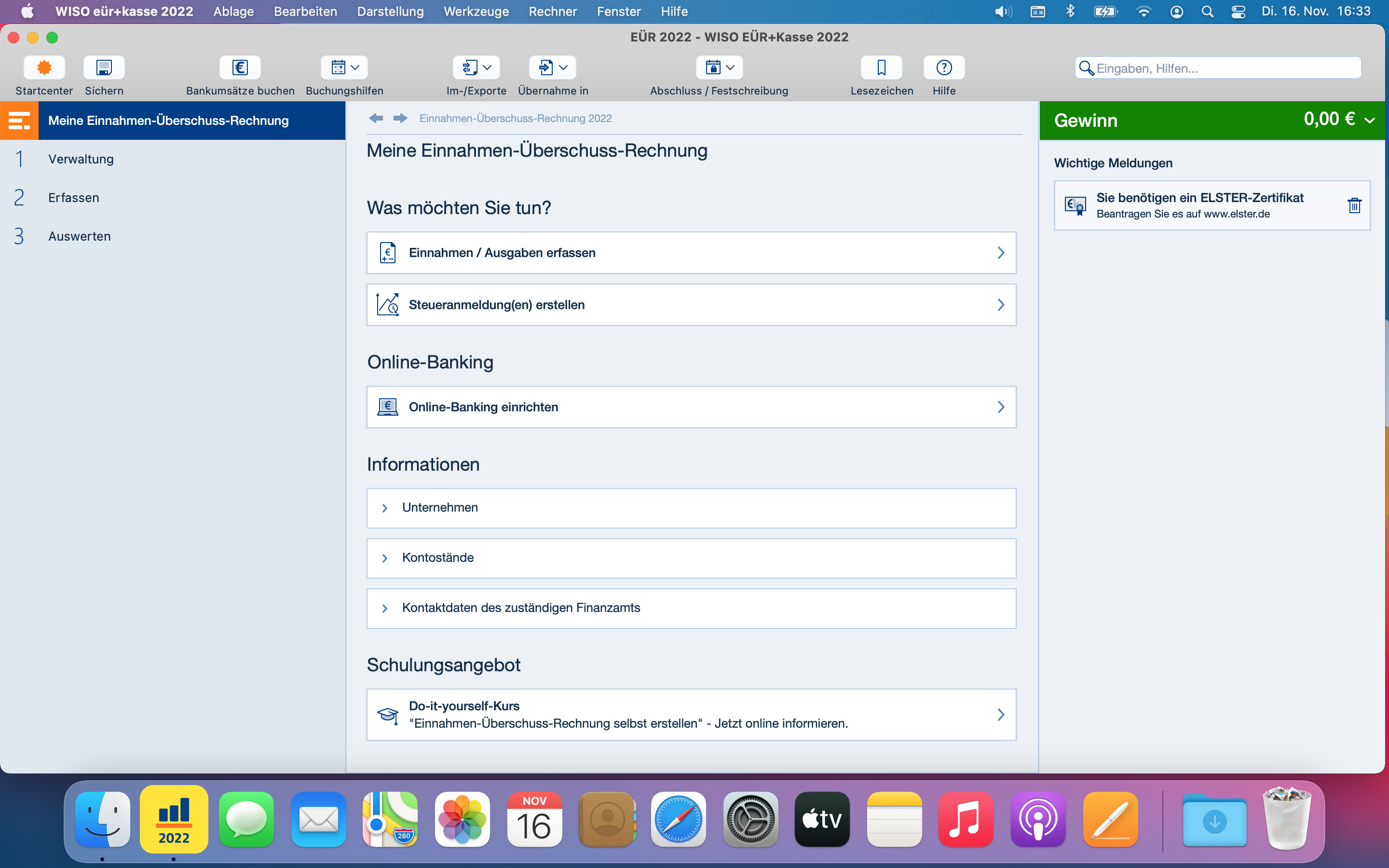Click the Eingaben, Hilfen search field
Viewport: 1389px width, 868px height.
click(1218, 68)
